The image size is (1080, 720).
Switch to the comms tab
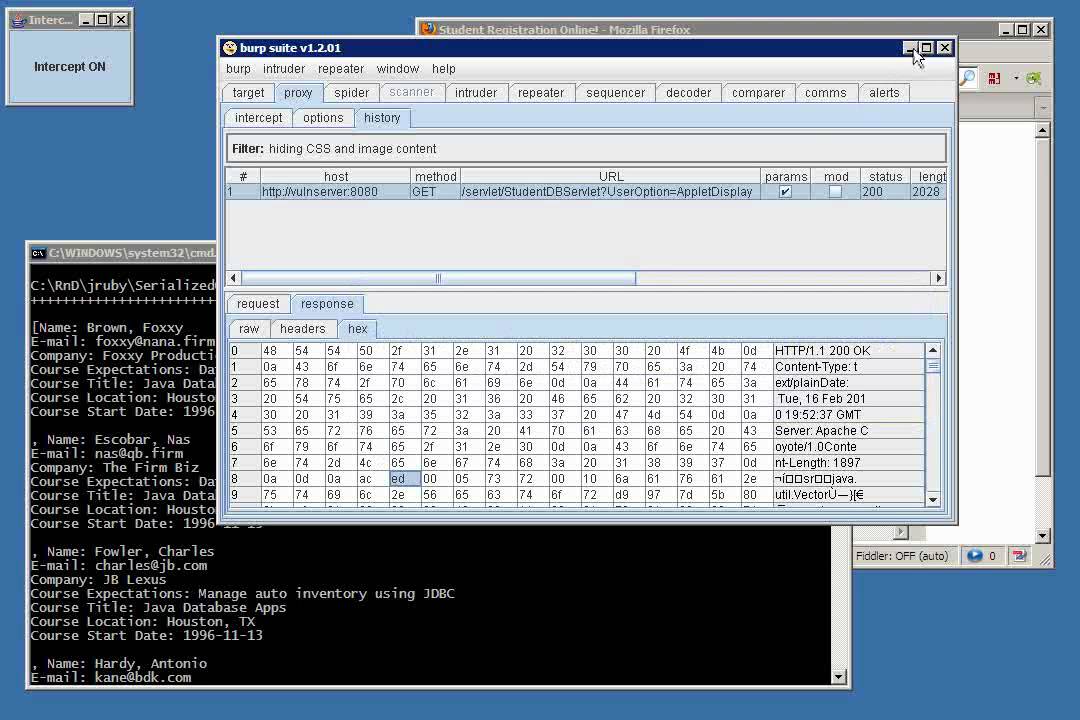(x=826, y=93)
